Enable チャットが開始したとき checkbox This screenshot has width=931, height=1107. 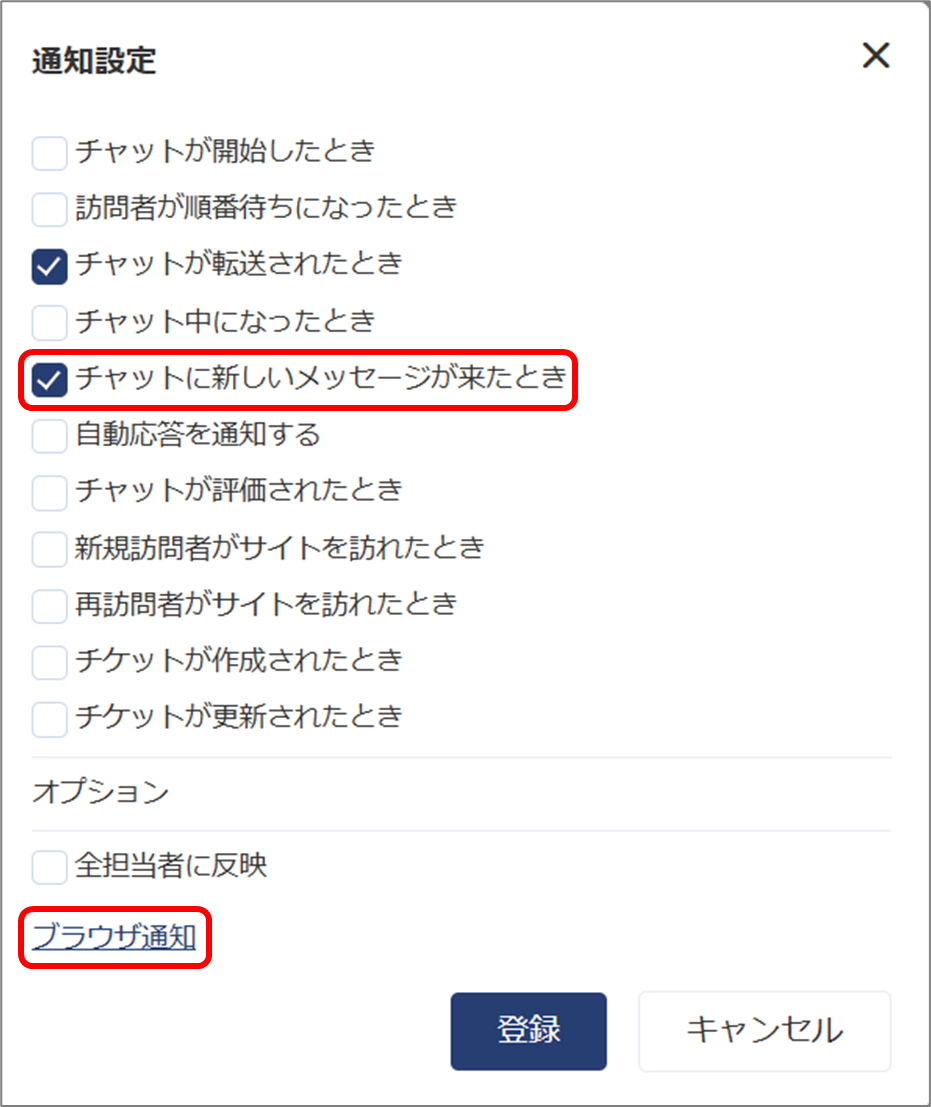click(x=49, y=152)
